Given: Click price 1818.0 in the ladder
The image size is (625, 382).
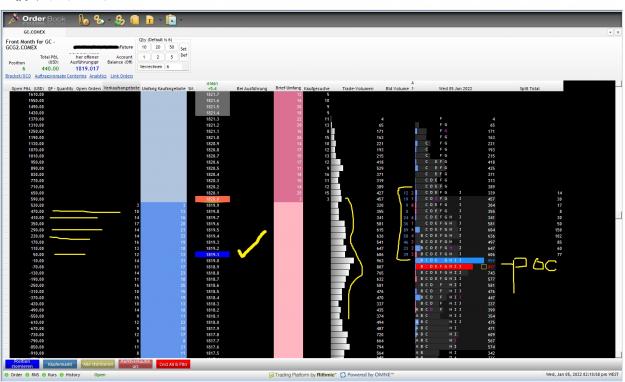Looking at the screenshot, I should click(x=212, y=322).
